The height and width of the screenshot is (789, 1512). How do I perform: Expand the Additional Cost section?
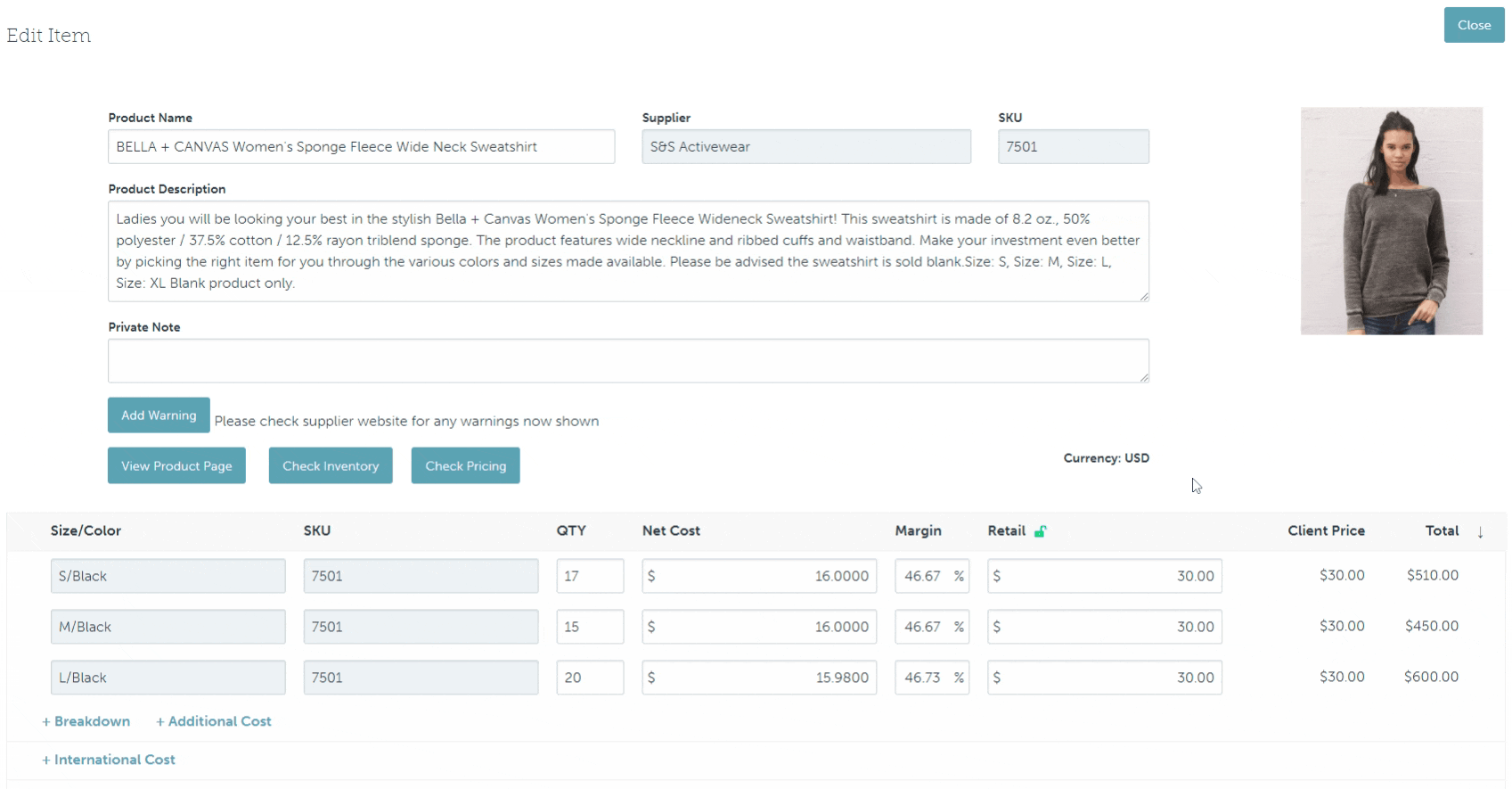coord(214,721)
